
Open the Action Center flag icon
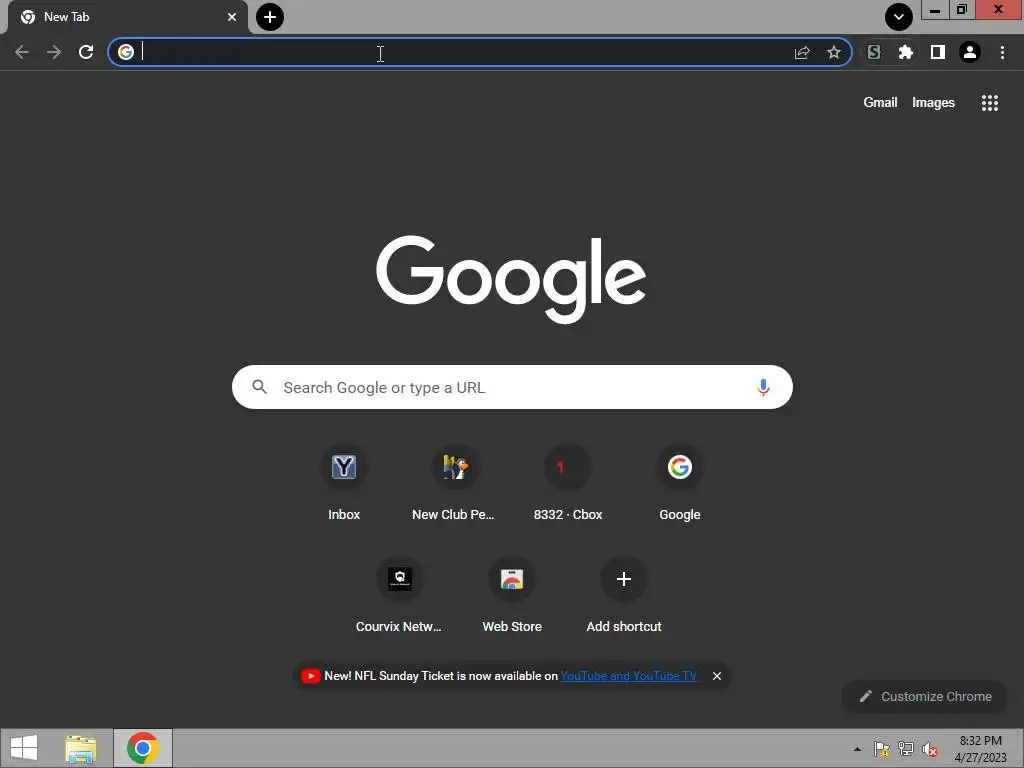pyautogui.click(x=882, y=749)
